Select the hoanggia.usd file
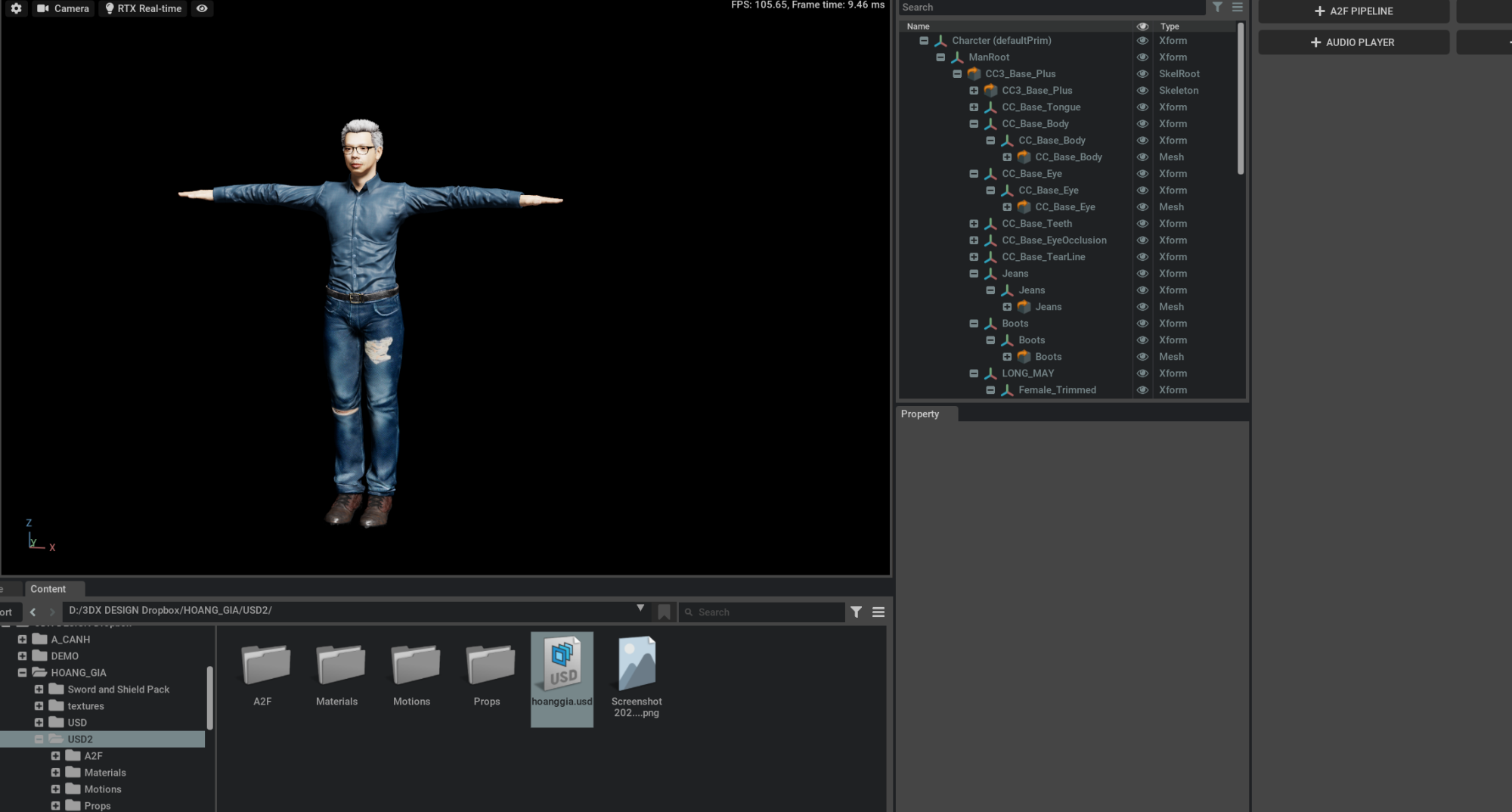The image size is (1512, 812). [562, 678]
